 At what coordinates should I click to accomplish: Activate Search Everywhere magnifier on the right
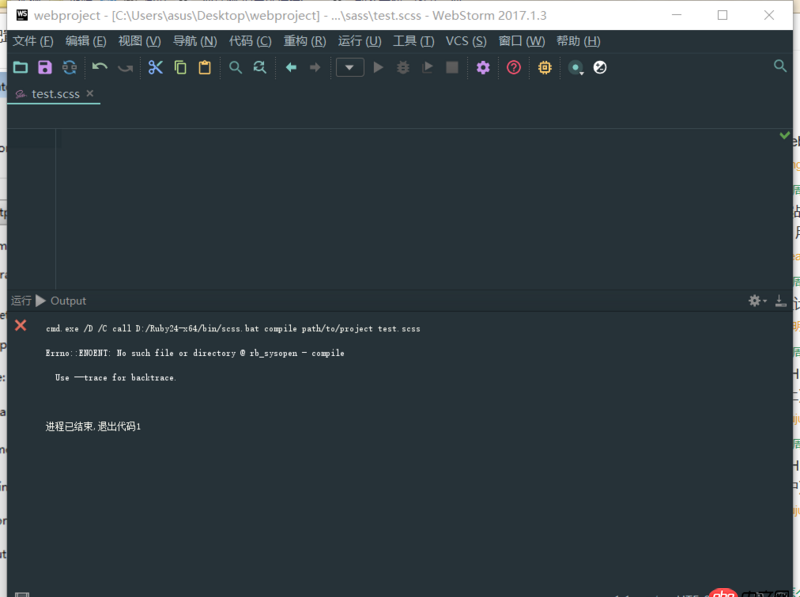[x=779, y=67]
